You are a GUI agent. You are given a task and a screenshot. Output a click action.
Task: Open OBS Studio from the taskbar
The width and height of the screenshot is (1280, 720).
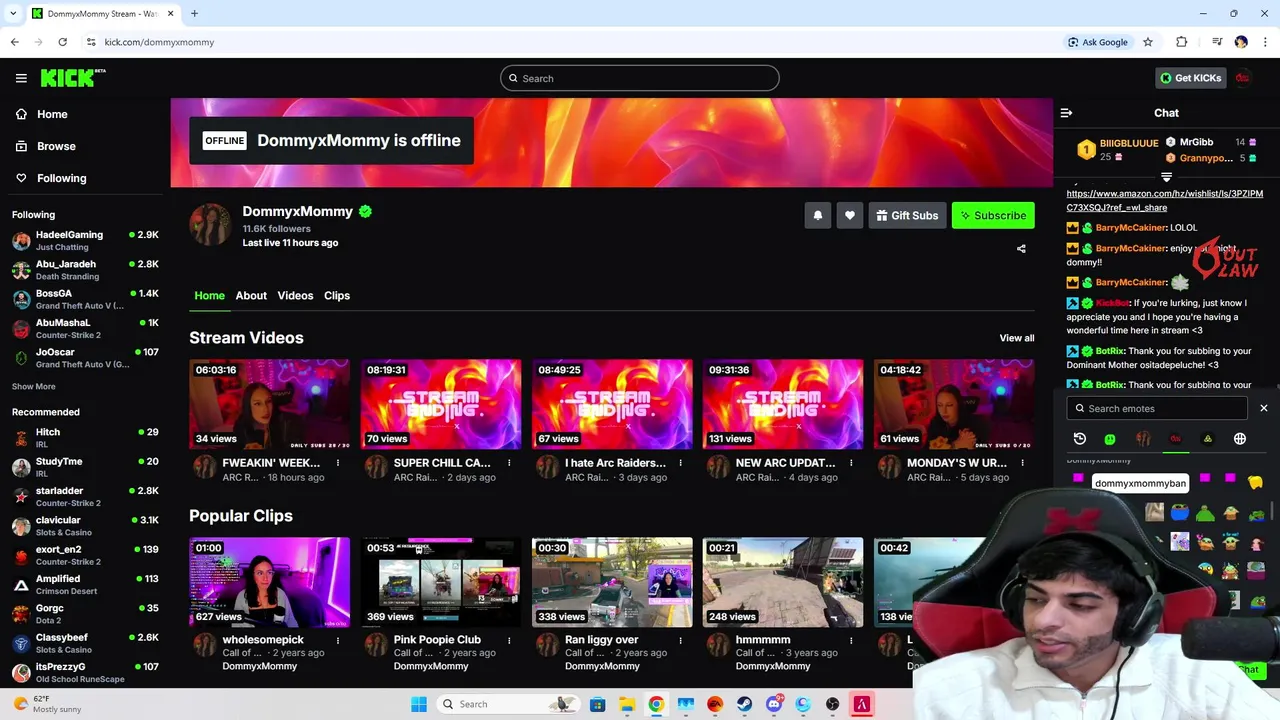pyautogui.click(x=833, y=704)
